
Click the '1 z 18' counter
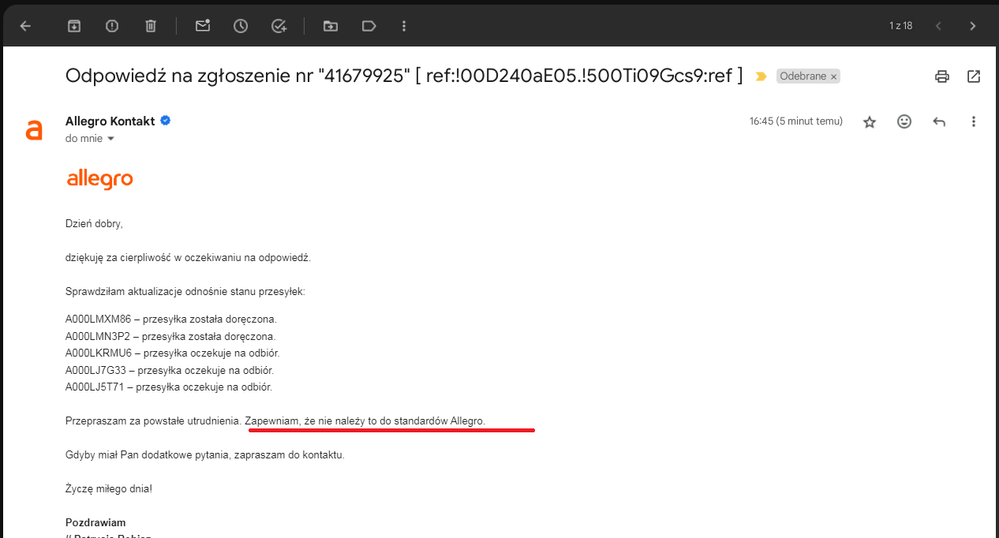click(x=901, y=26)
